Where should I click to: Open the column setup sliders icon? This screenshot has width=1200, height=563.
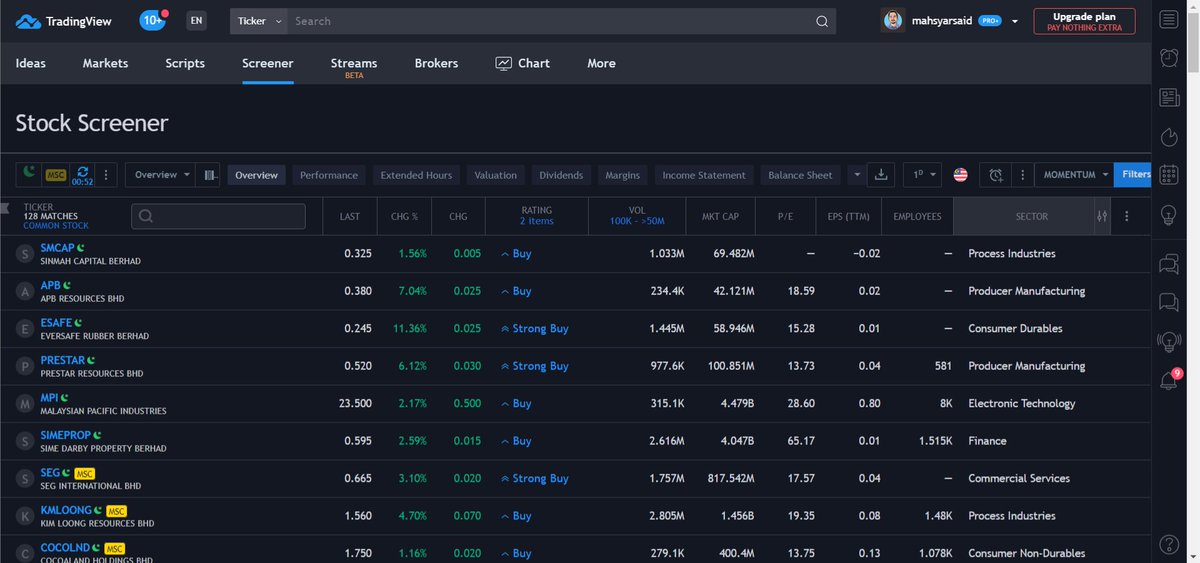[x=1102, y=216]
